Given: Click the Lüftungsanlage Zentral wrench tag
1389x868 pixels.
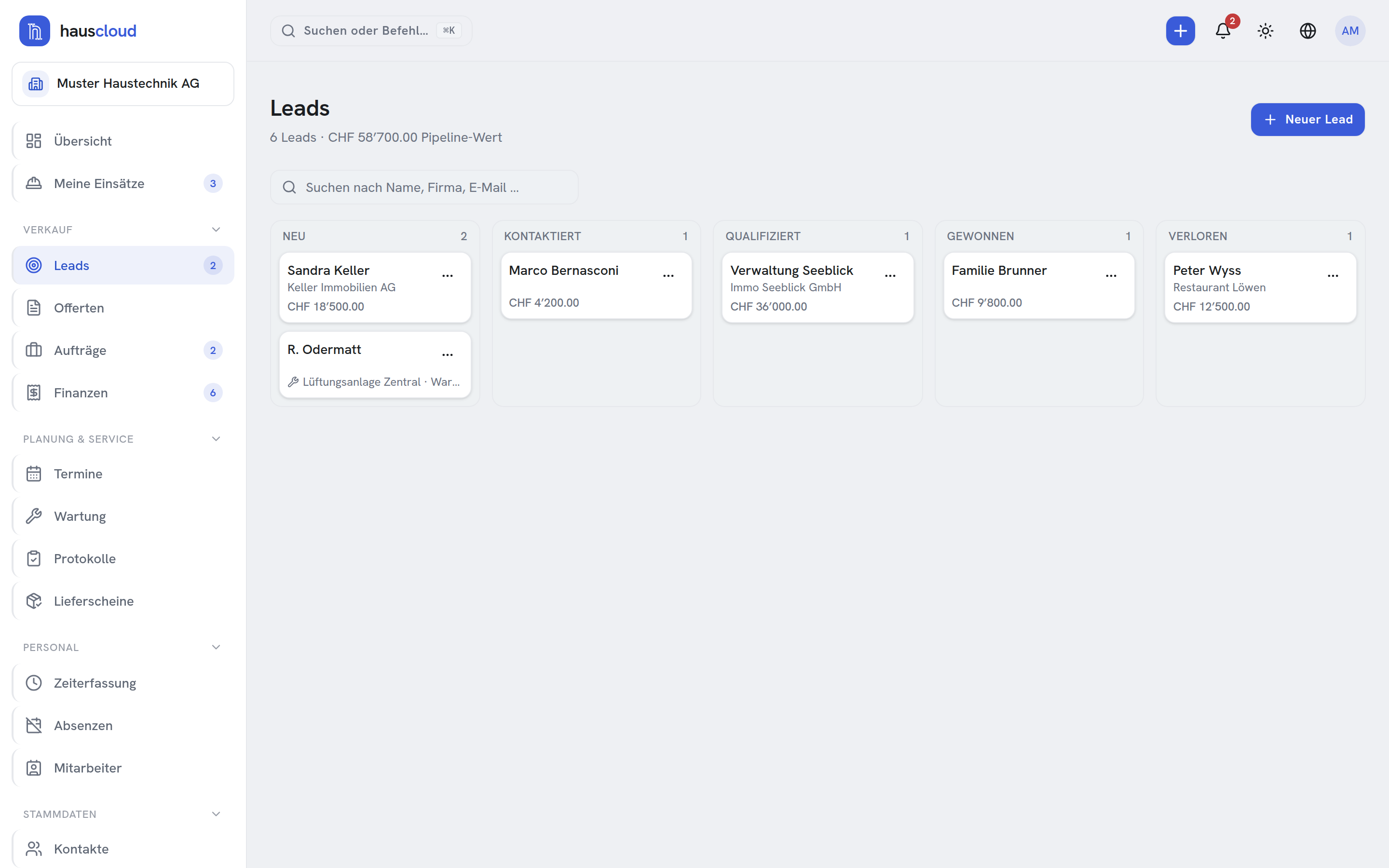Looking at the screenshot, I should pyautogui.click(x=374, y=382).
